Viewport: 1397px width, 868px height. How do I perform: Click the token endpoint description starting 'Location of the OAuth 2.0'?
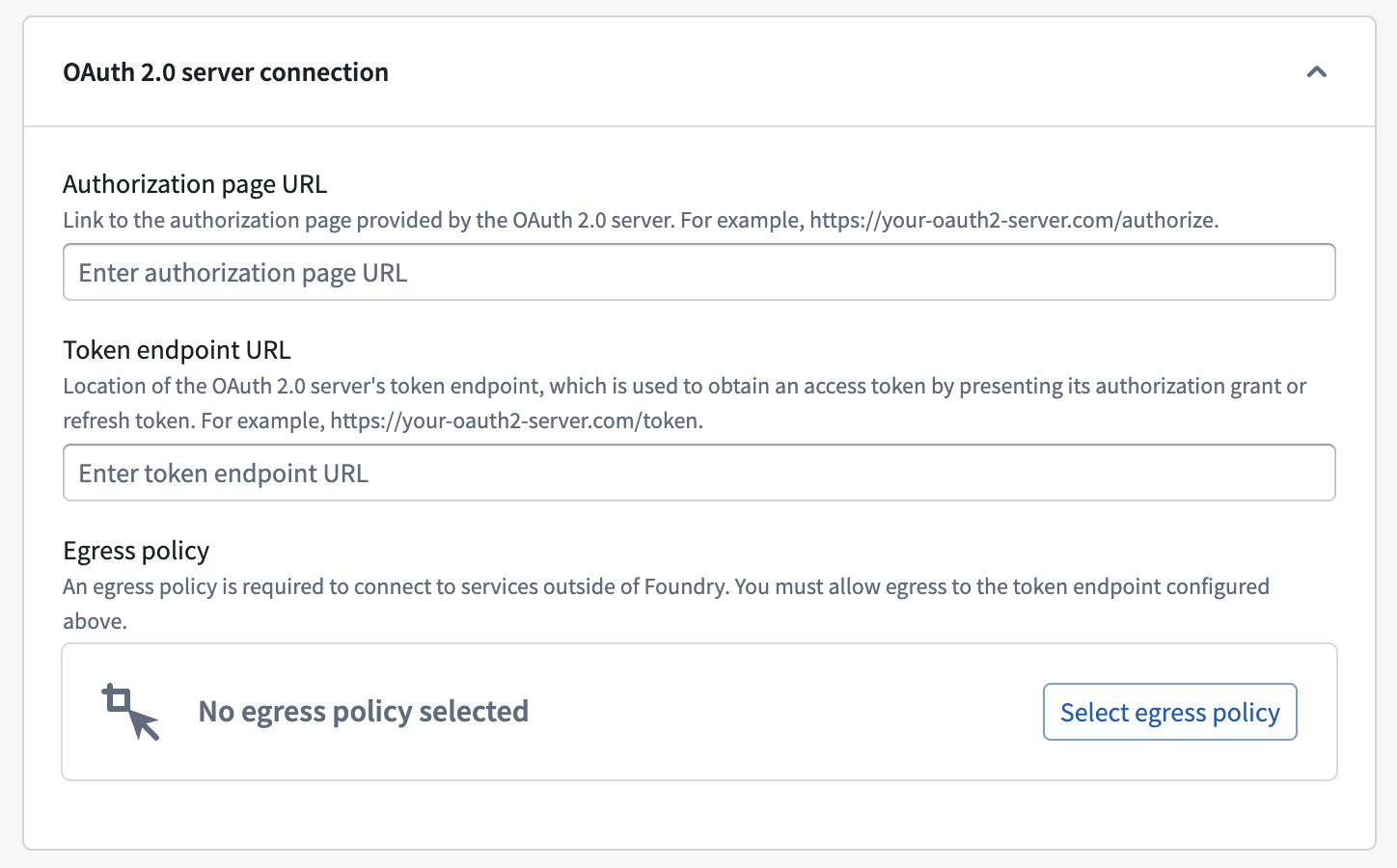(685, 403)
